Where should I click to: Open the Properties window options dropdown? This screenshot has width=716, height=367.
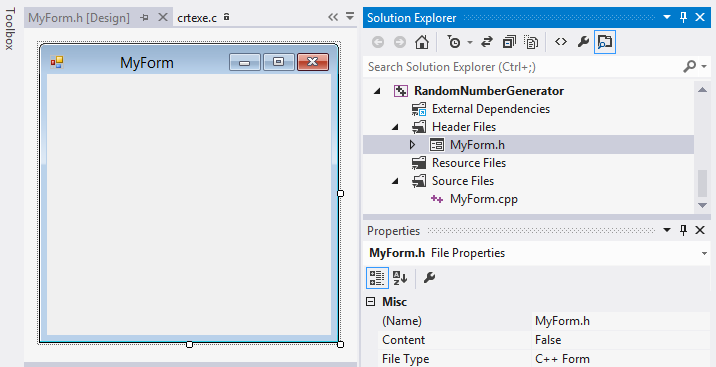coord(667,230)
